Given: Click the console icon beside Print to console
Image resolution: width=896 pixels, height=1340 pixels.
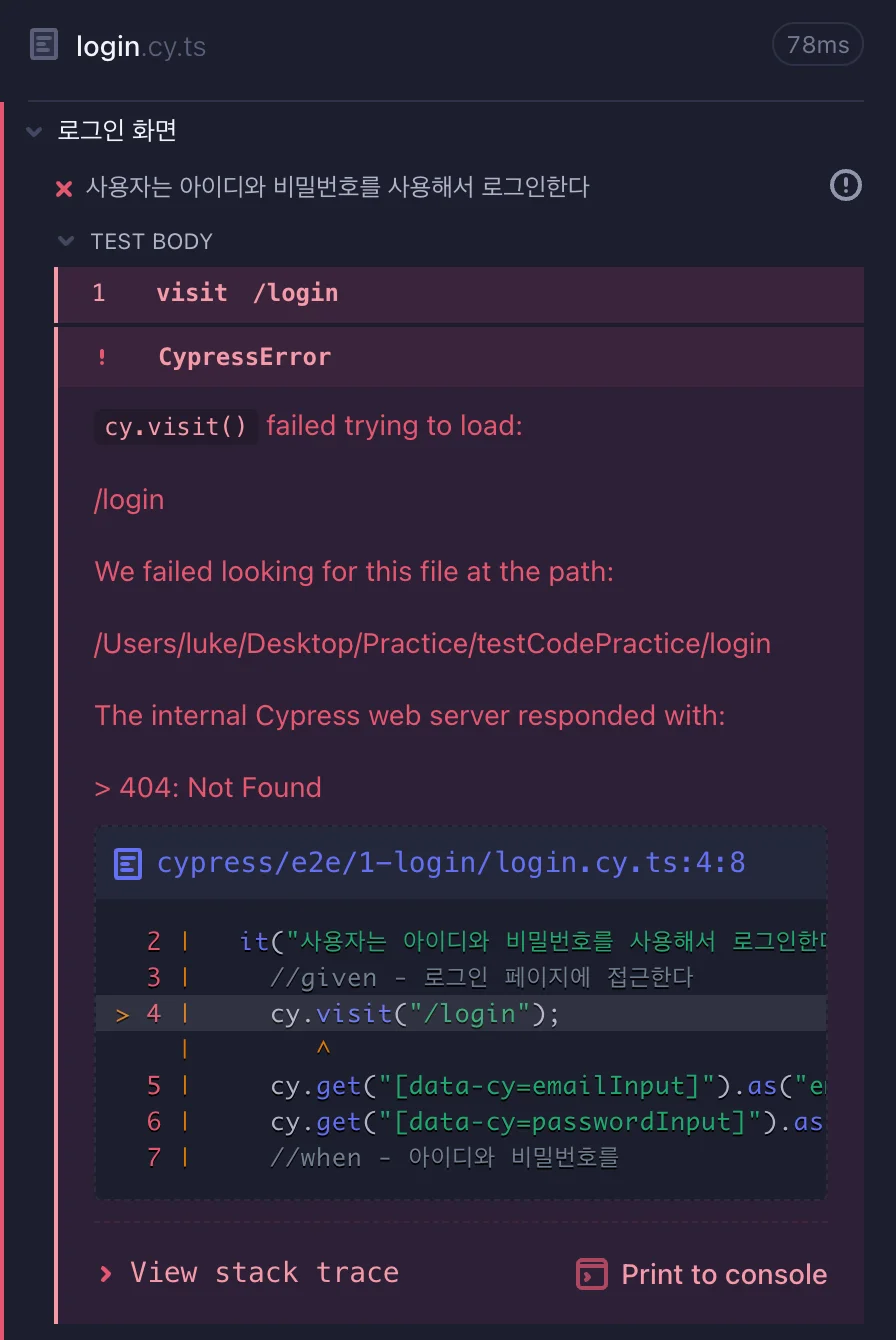Looking at the screenshot, I should tap(592, 1274).
